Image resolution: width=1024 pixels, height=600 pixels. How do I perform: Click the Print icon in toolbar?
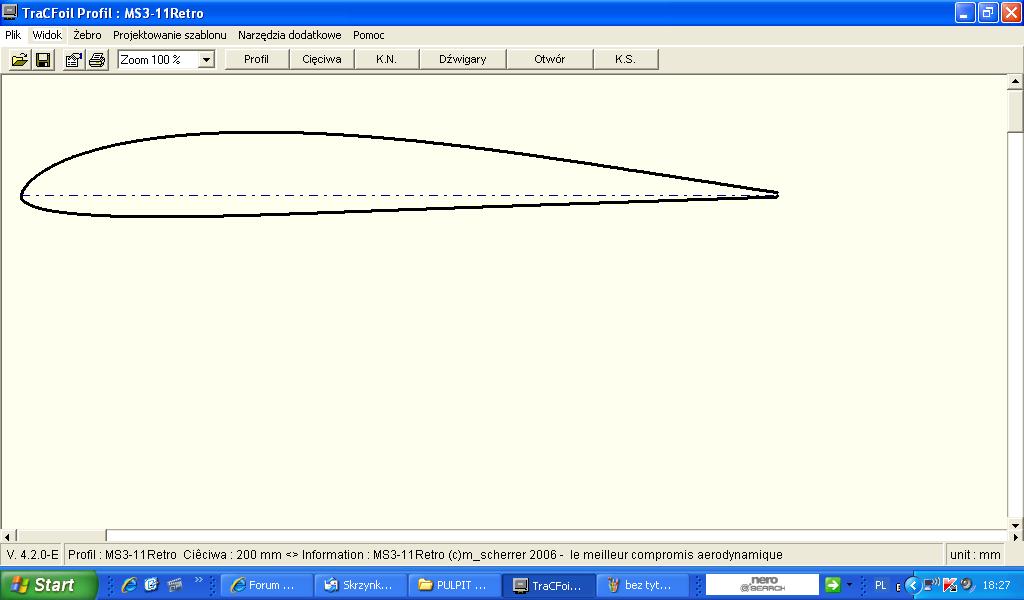point(97,60)
